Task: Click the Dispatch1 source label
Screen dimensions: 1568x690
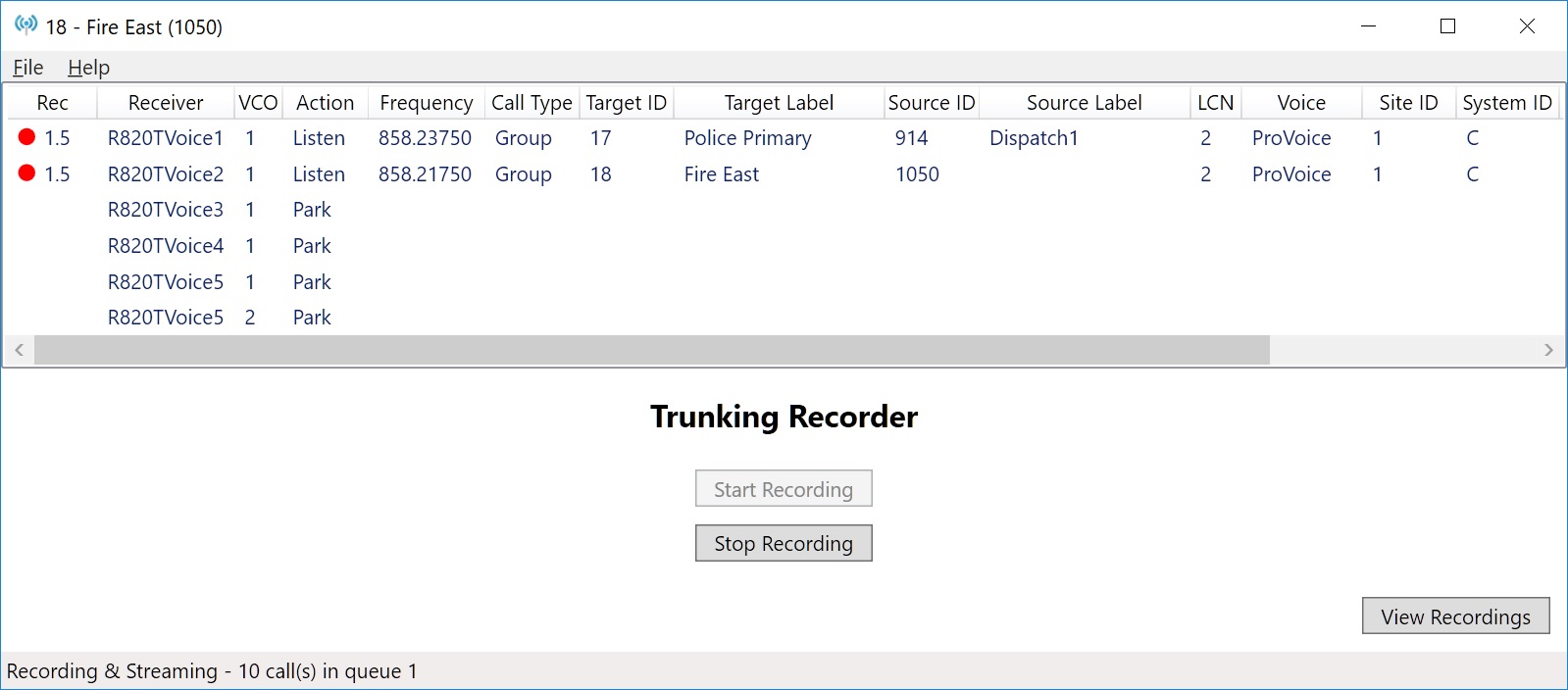Action: [x=1034, y=138]
